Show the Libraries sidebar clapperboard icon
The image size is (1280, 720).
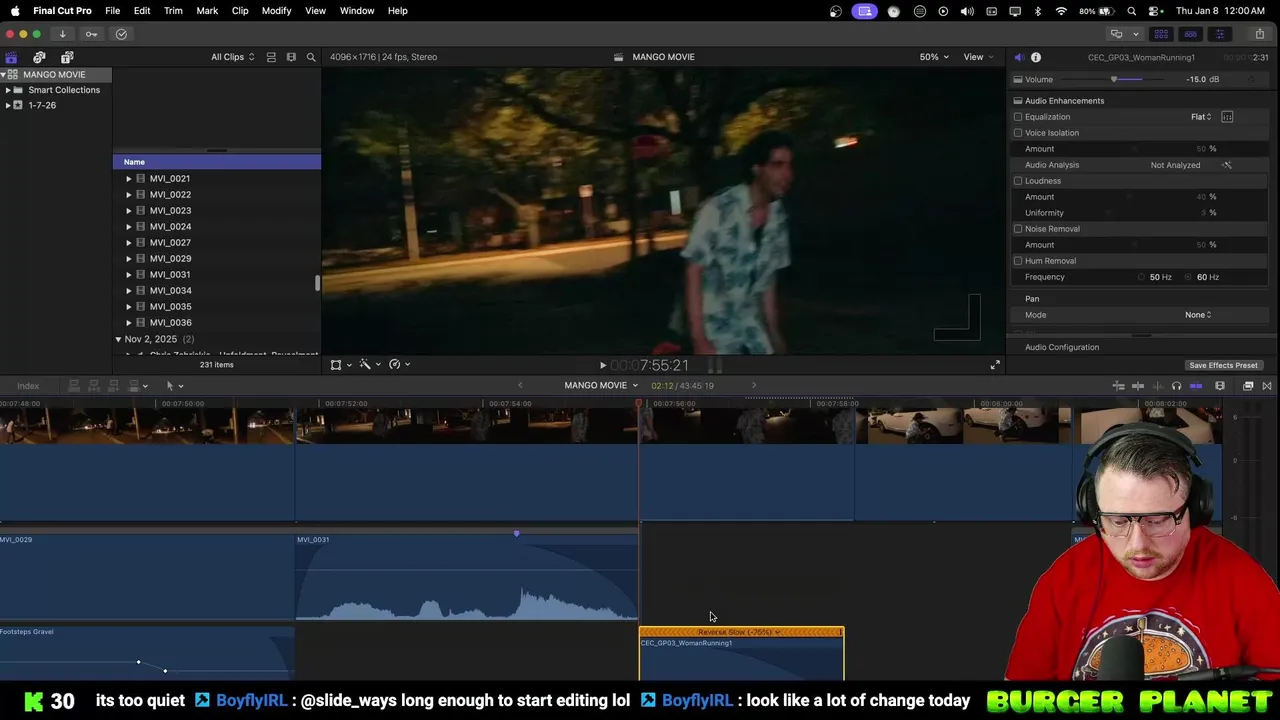[11, 57]
